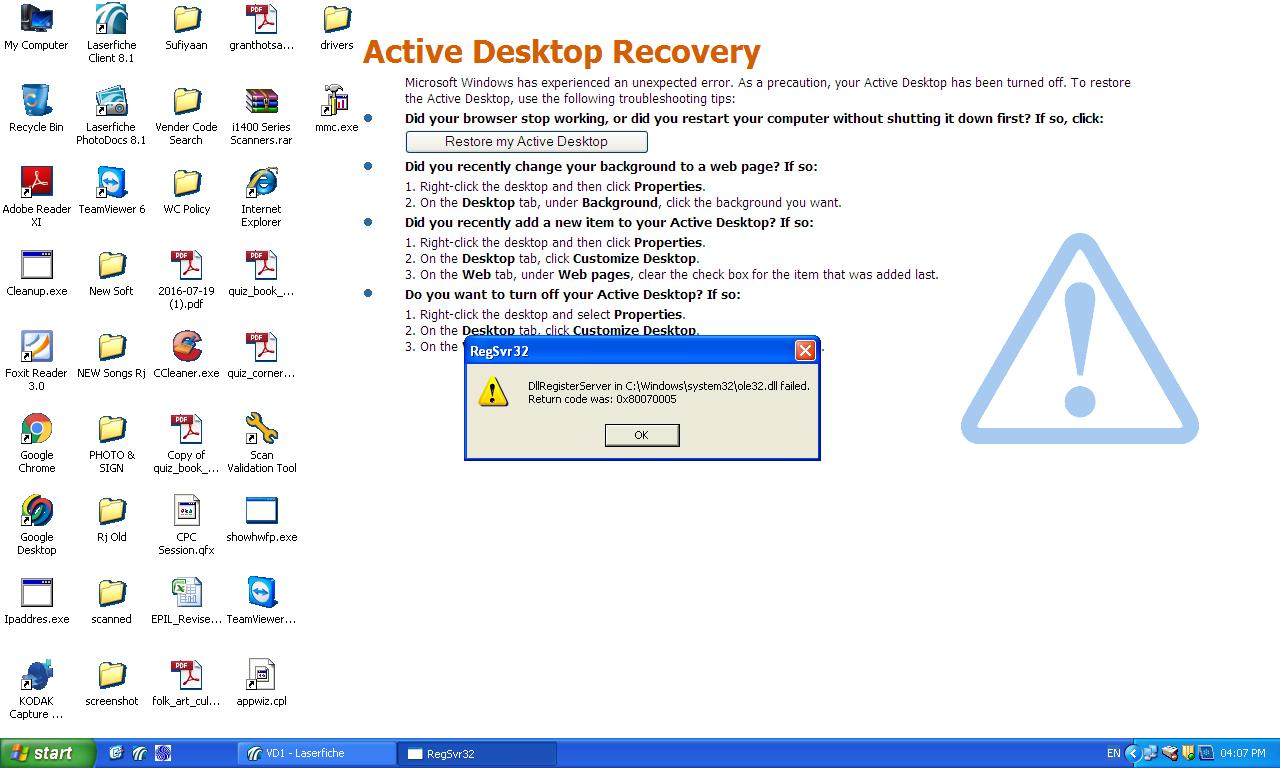This screenshot has width=1280, height=768.
Task: Select the Recycle Bin icon
Action: click(x=37, y=110)
